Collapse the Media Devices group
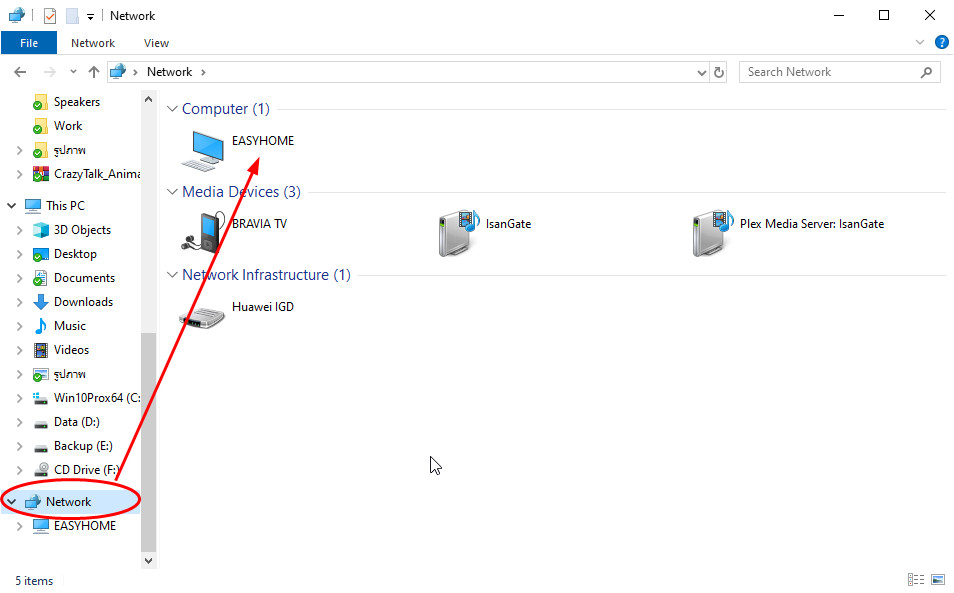The height and width of the screenshot is (593, 954). tap(172, 192)
